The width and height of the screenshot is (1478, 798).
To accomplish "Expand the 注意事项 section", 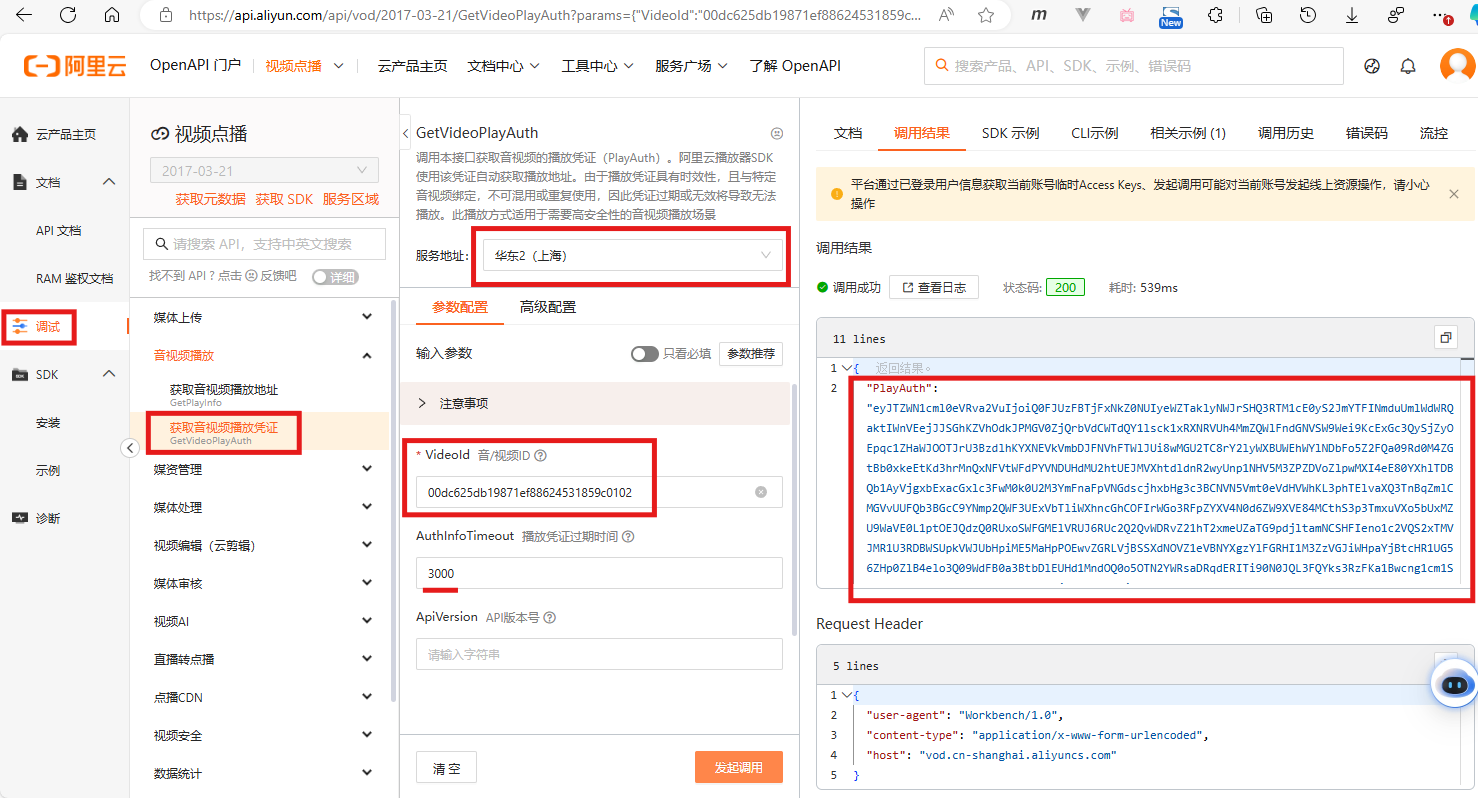I will tap(594, 403).
